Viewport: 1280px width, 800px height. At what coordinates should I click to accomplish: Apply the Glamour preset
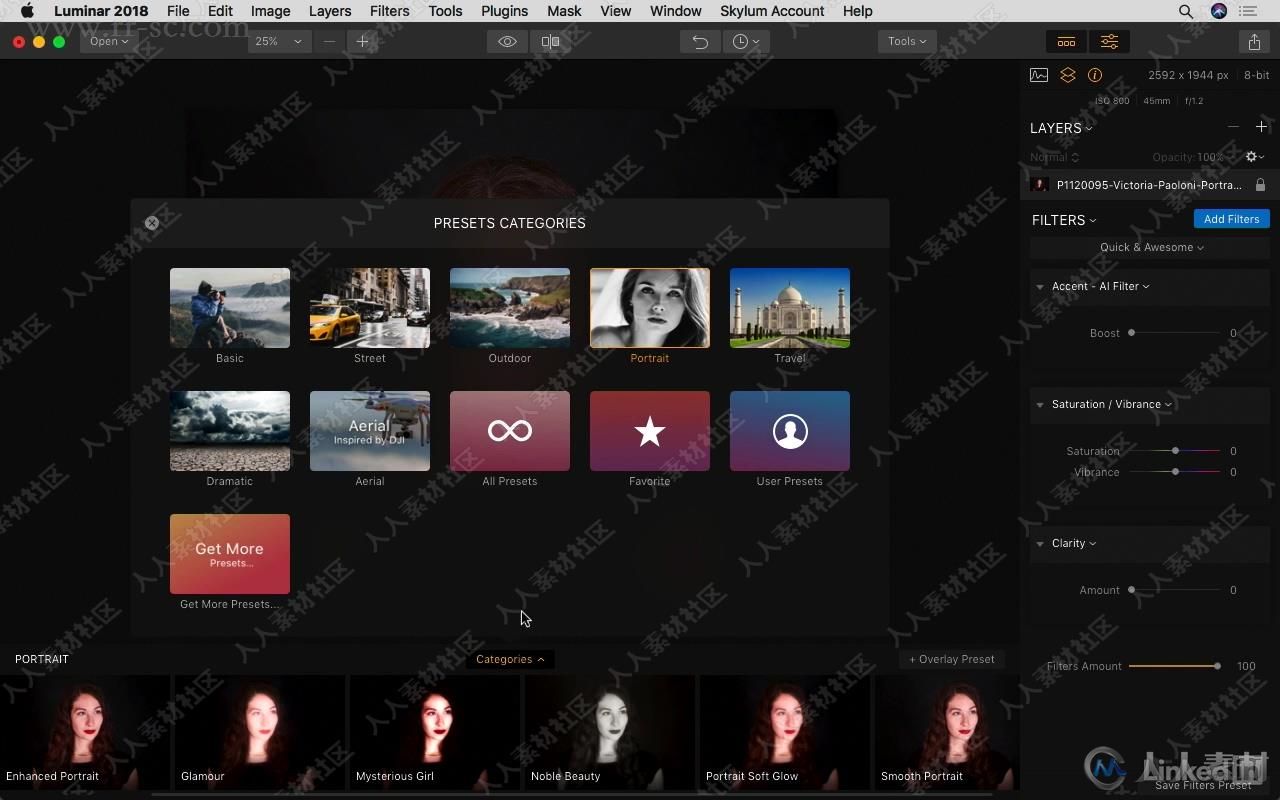click(x=260, y=732)
